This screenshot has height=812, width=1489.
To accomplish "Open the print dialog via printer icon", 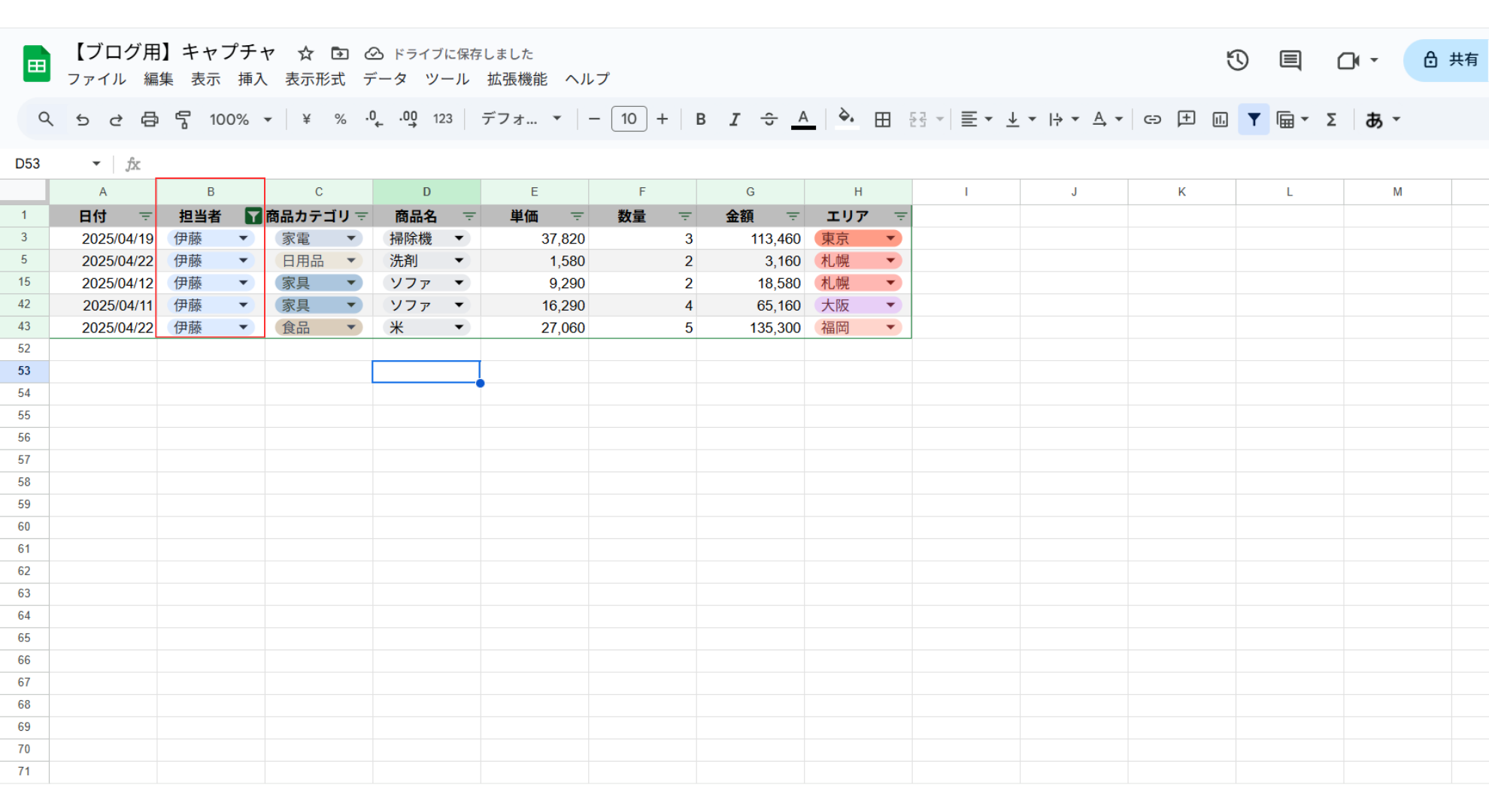I will point(150,120).
